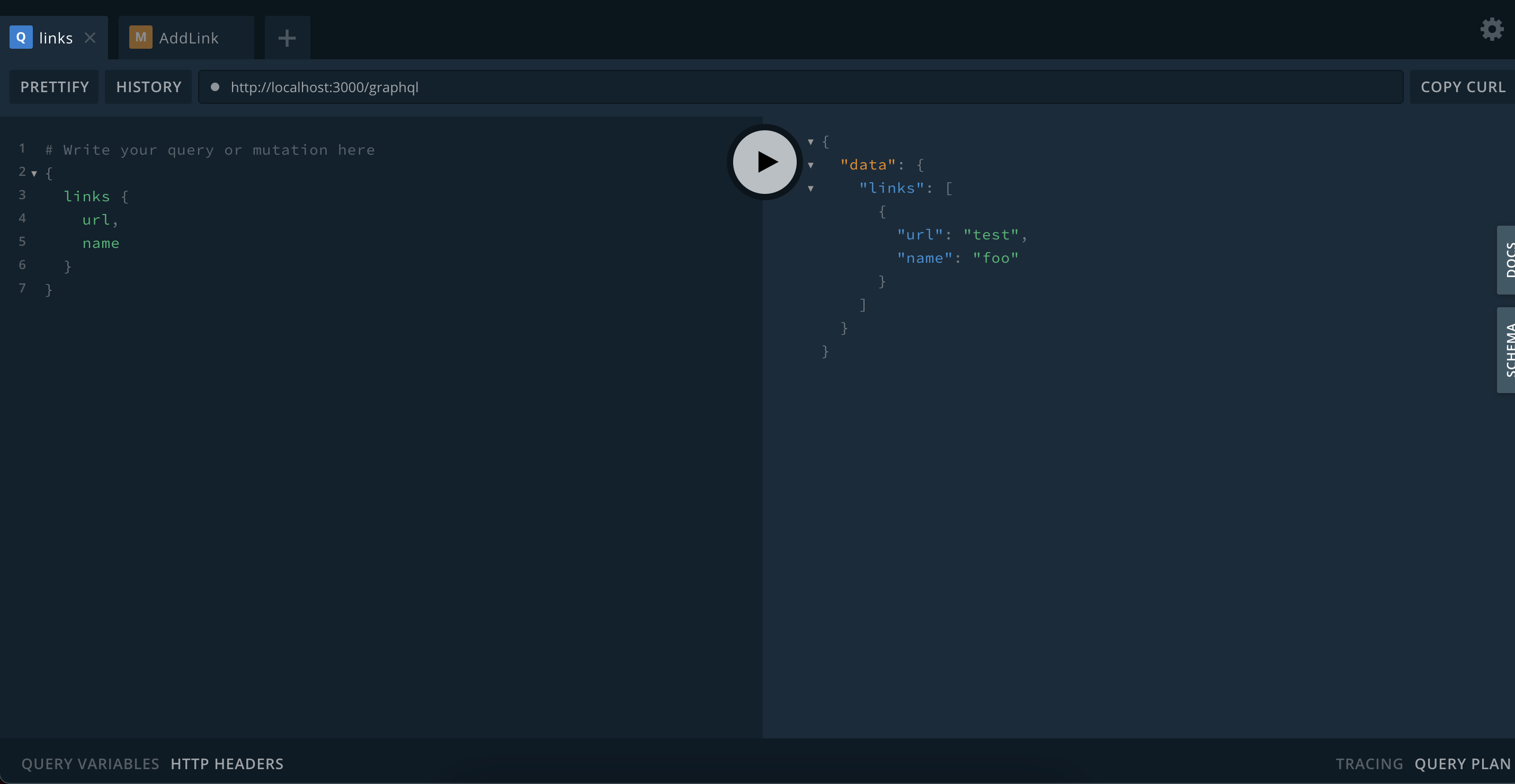The image size is (1515, 784).
Task: Click inside the GraphQL endpoint URL field
Action: pos(529,86)
